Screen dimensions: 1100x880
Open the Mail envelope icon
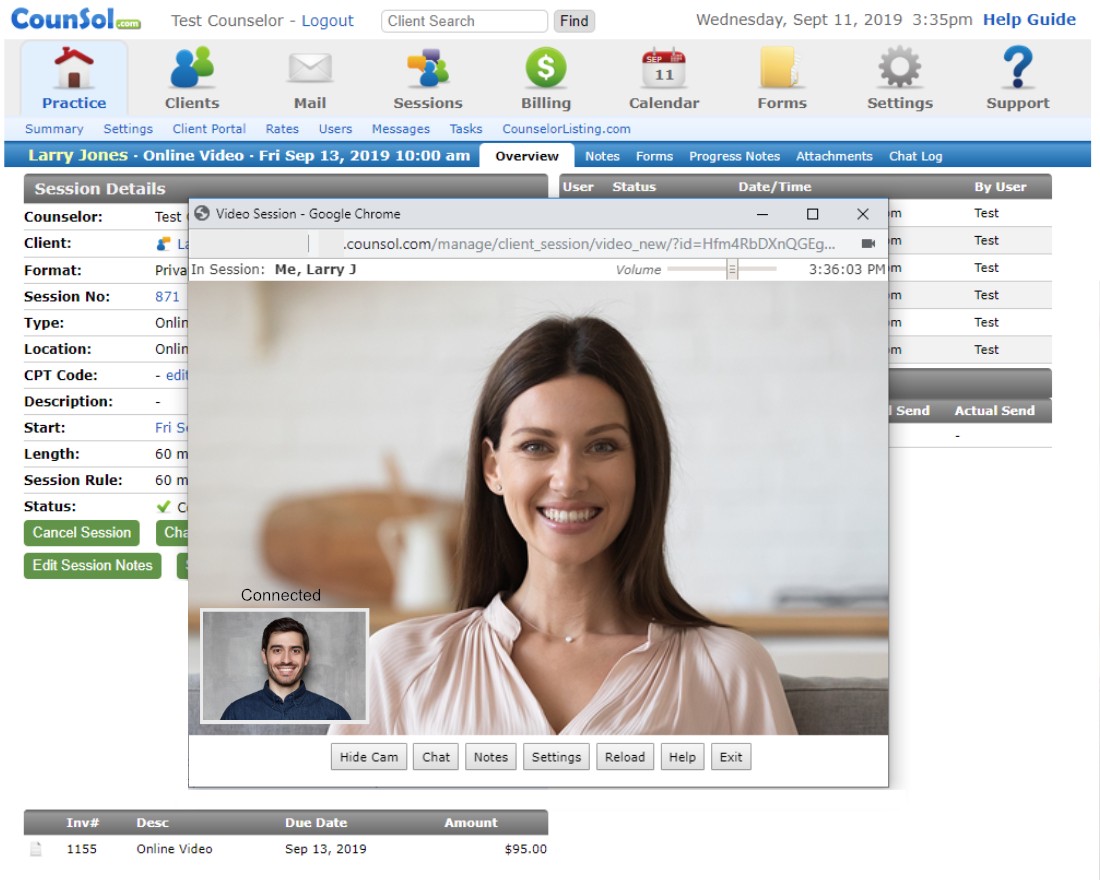point(310,68)
